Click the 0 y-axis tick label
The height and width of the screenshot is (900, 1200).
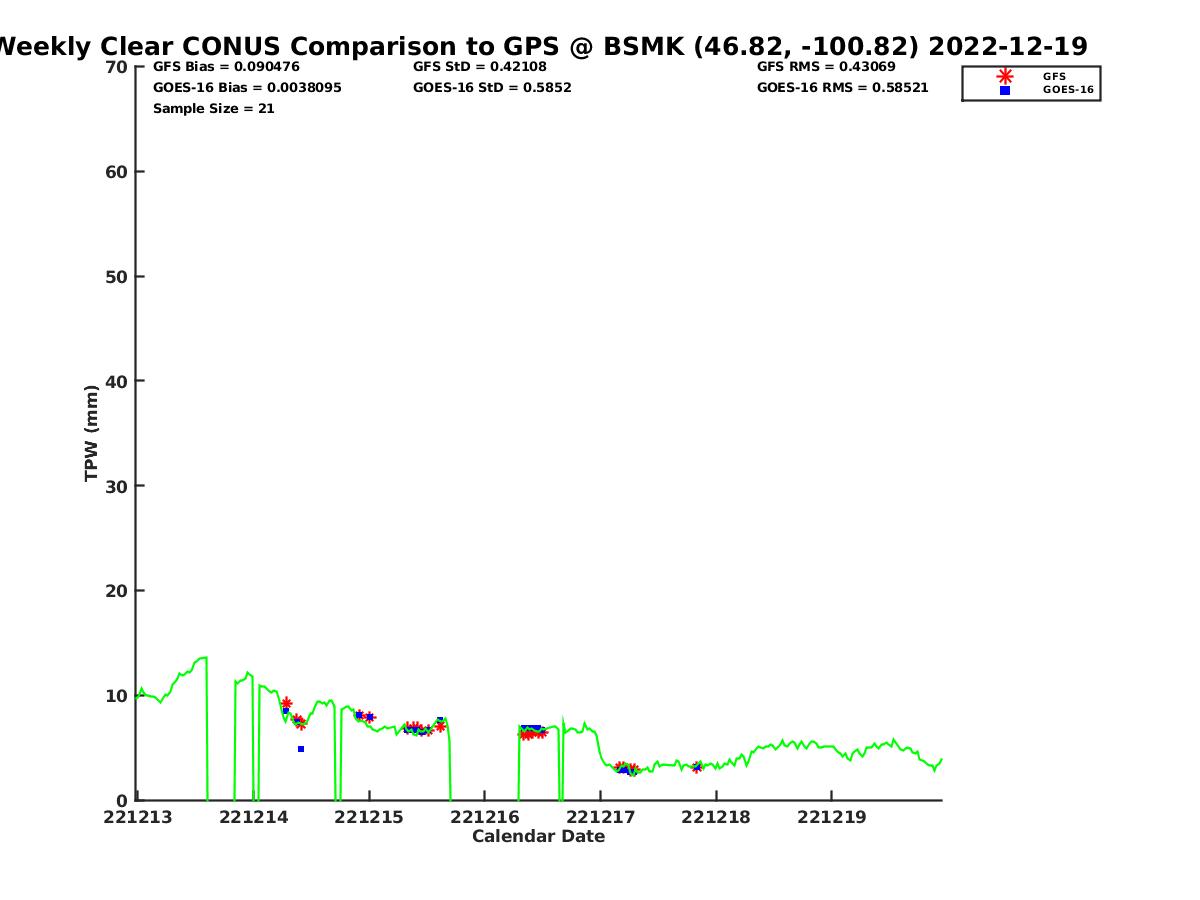[x=122, y=801]
